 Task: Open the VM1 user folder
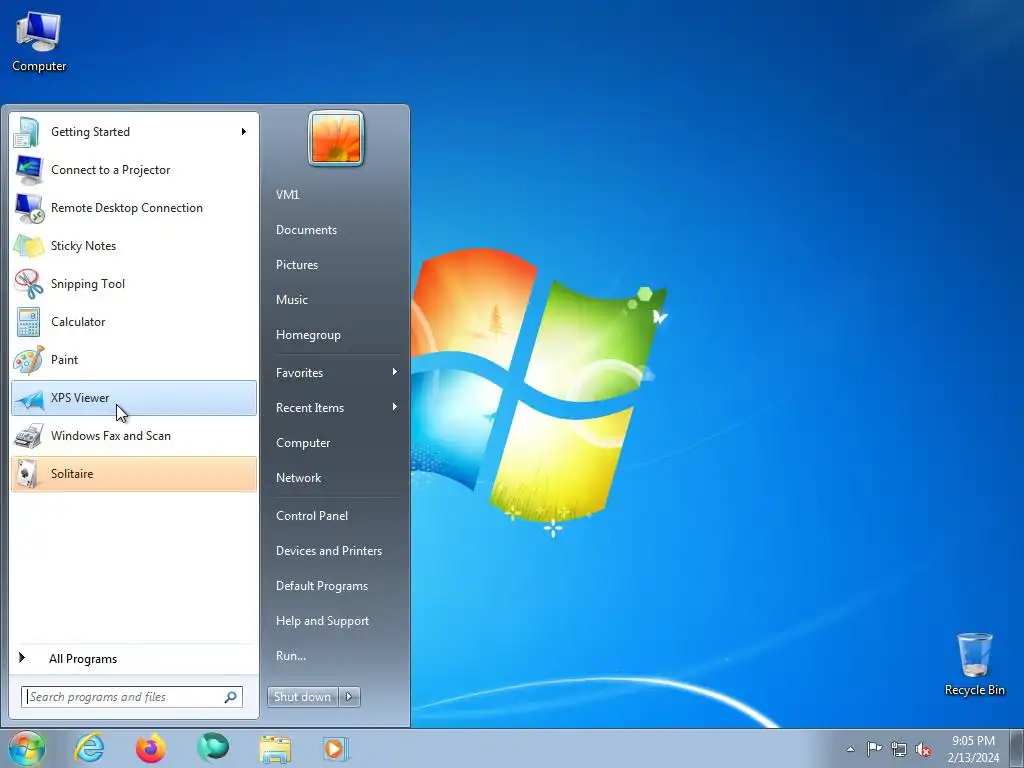(x=287, y=195)
